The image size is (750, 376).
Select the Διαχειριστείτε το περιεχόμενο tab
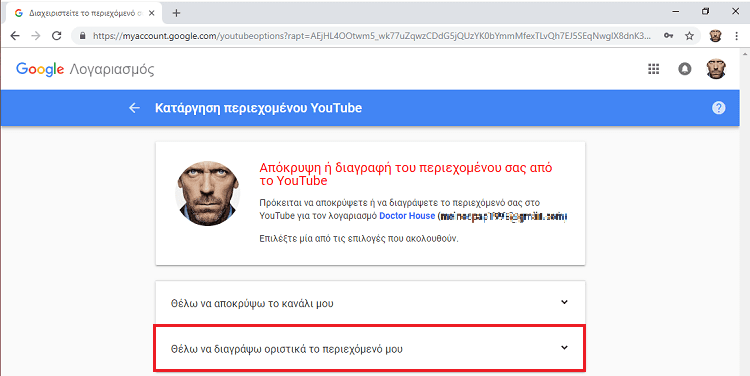click(85, 13)
